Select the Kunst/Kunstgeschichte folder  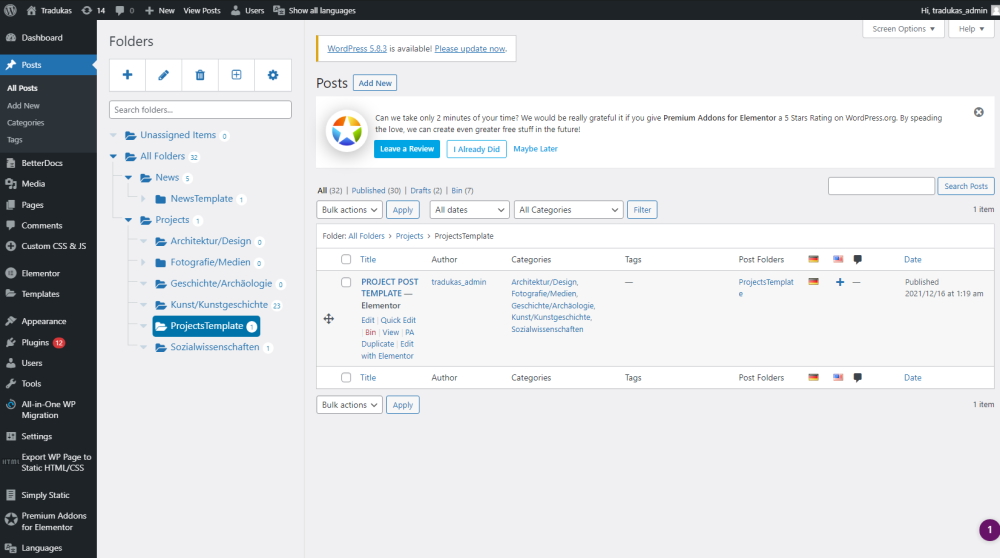[219, 305]
